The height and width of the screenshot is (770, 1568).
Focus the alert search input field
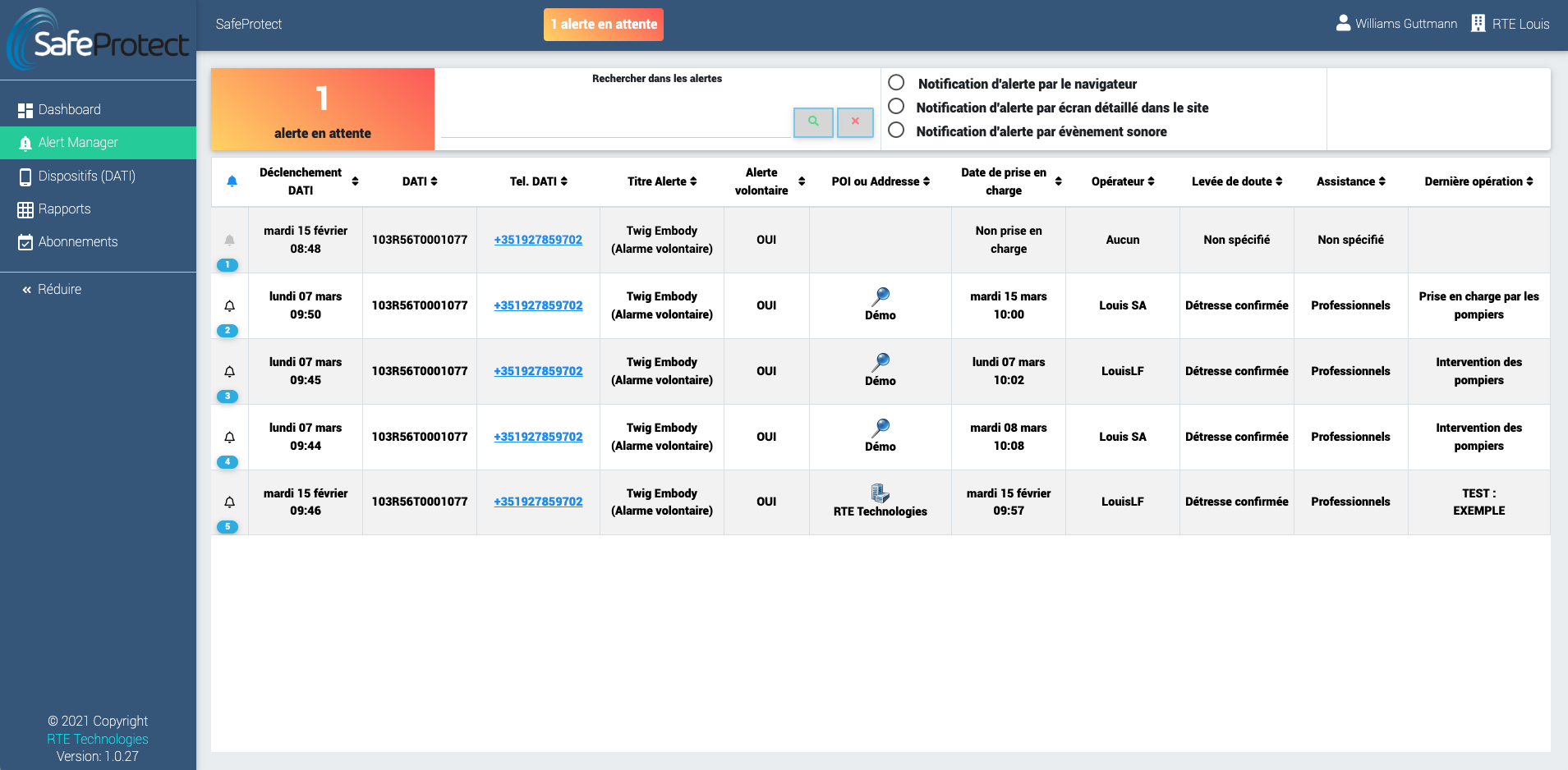tap(615, 123)
